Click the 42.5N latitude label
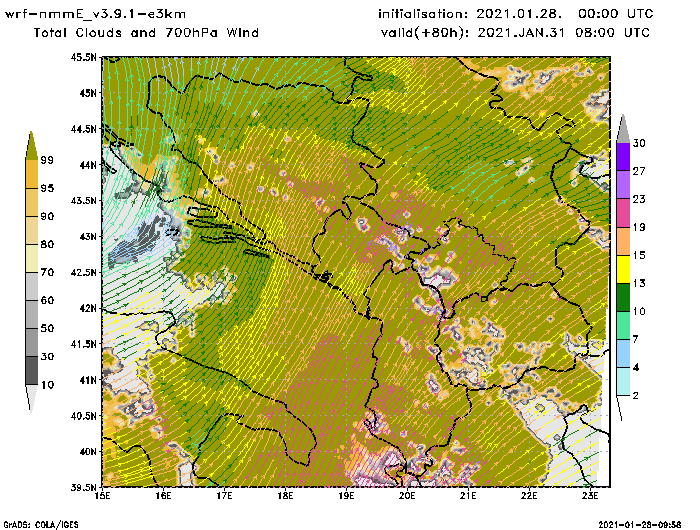 coord(83,272)
